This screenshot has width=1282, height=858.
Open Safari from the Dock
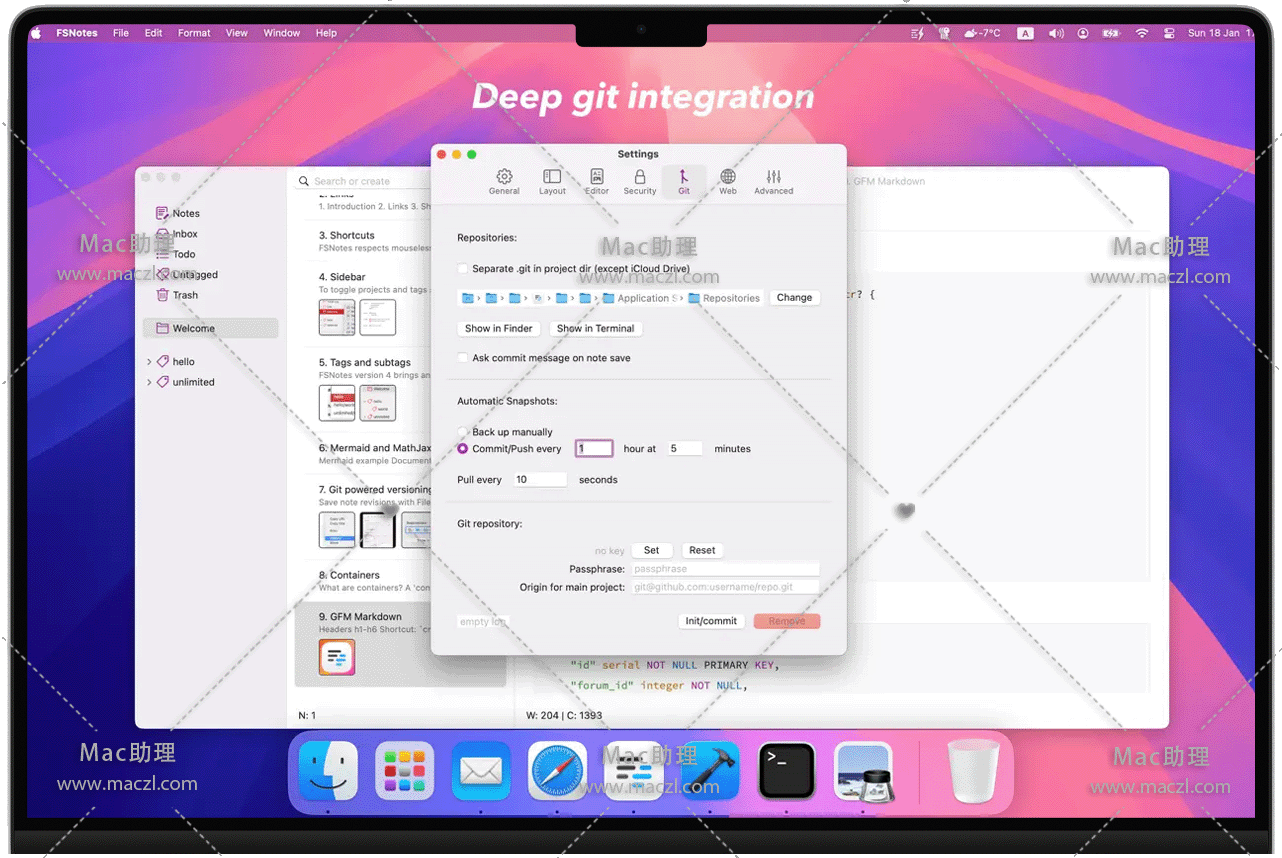(x=557, y=771)
